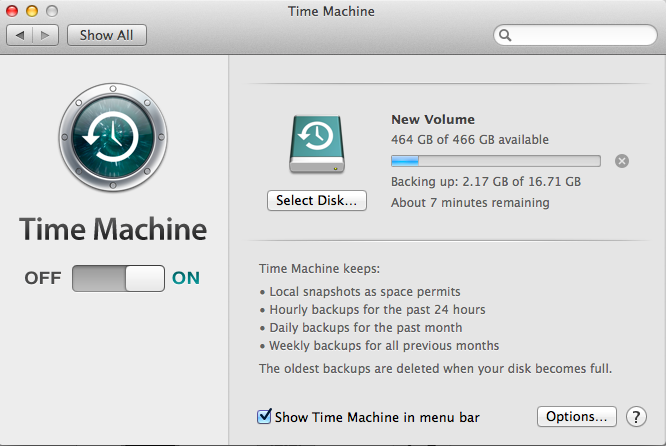Image resolution: width=666 pixels, height=446 pixels.
Task: Click the Backing up: 2.17 GB status
Action: coord(486,182)
